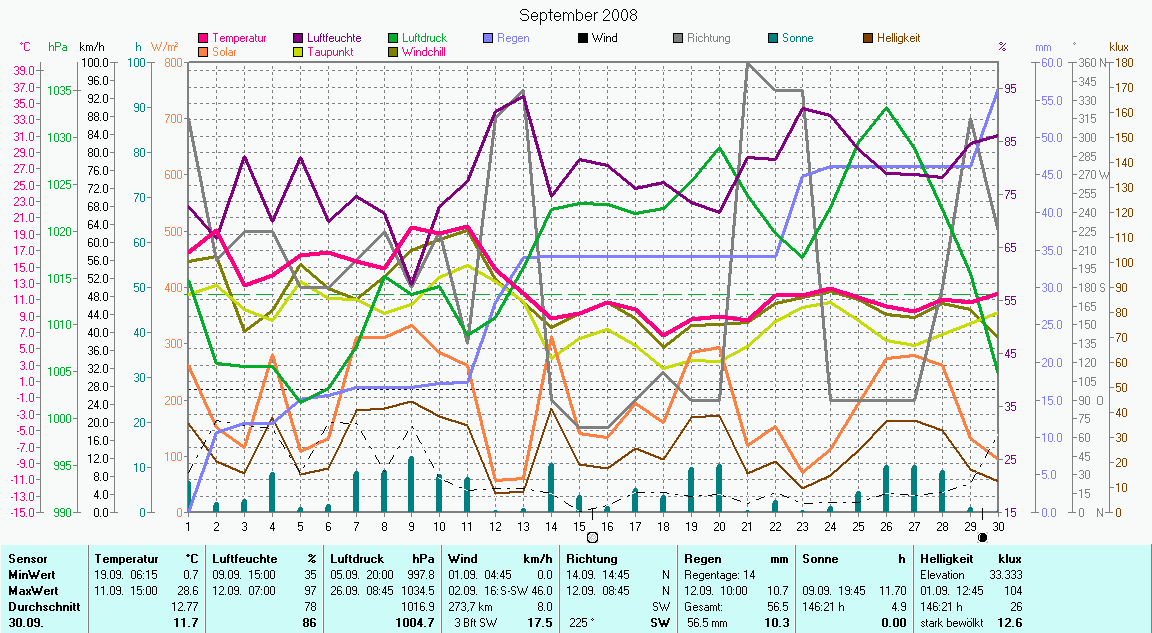Select the Durchschnitt row label
The image size is (1152, 633).
(x=40, y=606)
